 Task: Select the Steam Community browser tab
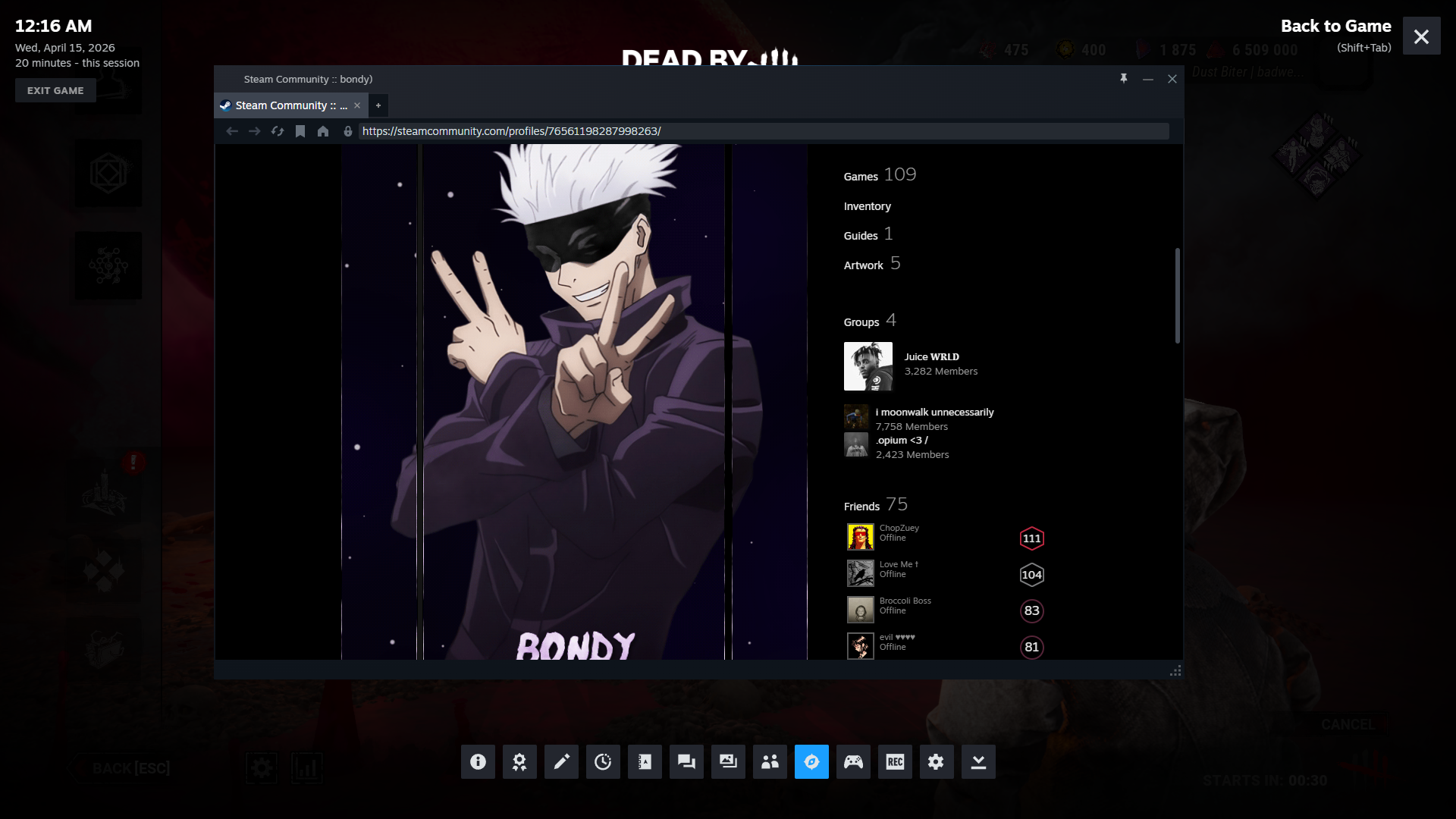(290, 105)
